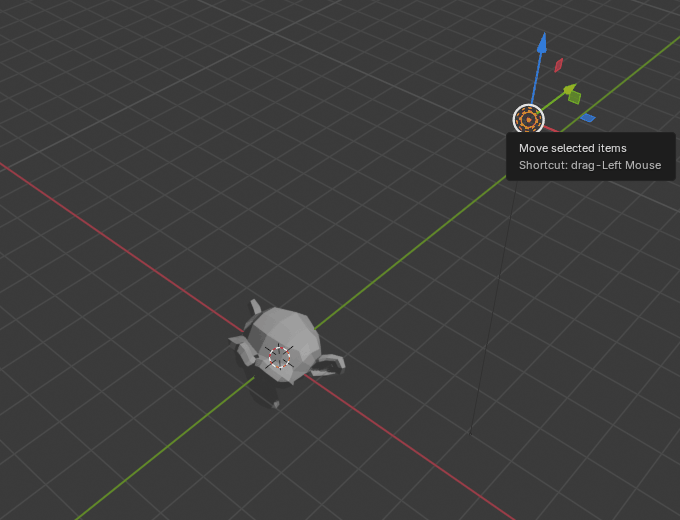Click the 3D cursor on the monkey
Screen dimensions: 680x520
point(279,357)
